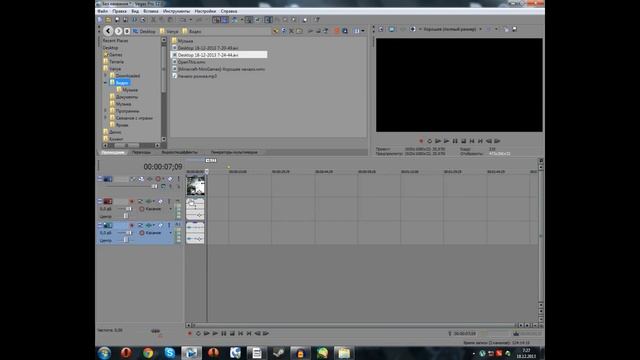Open Skype from the taskbar

pos(170,353)
